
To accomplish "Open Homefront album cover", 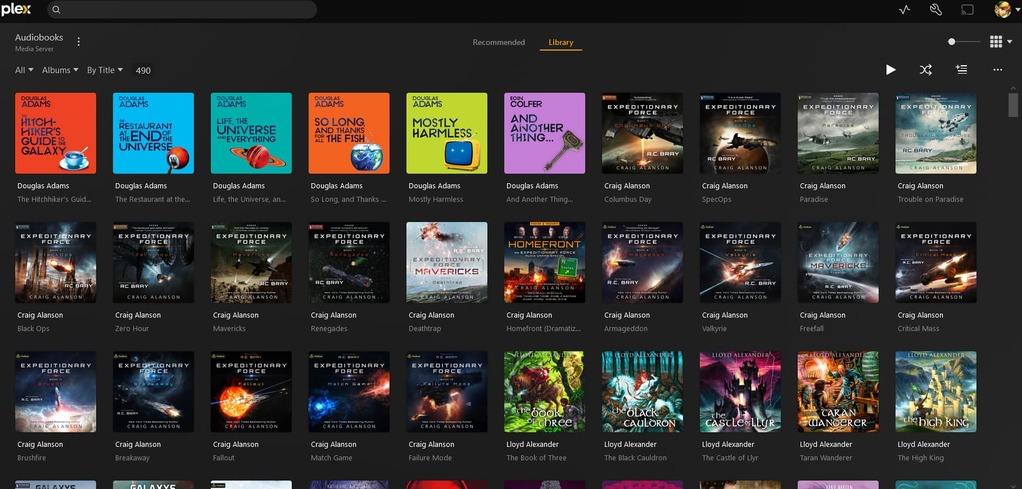I will (x=544, y=263).
